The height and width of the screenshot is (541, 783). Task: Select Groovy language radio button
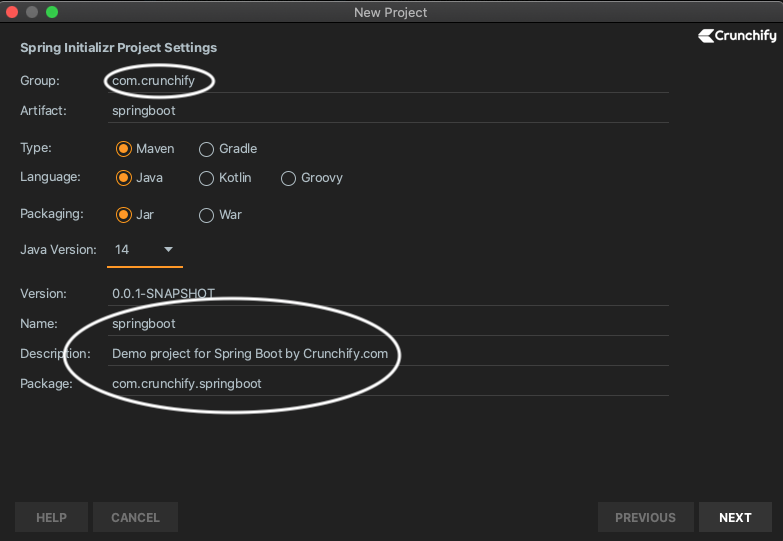pyautogui.click(x=288, y=178)
